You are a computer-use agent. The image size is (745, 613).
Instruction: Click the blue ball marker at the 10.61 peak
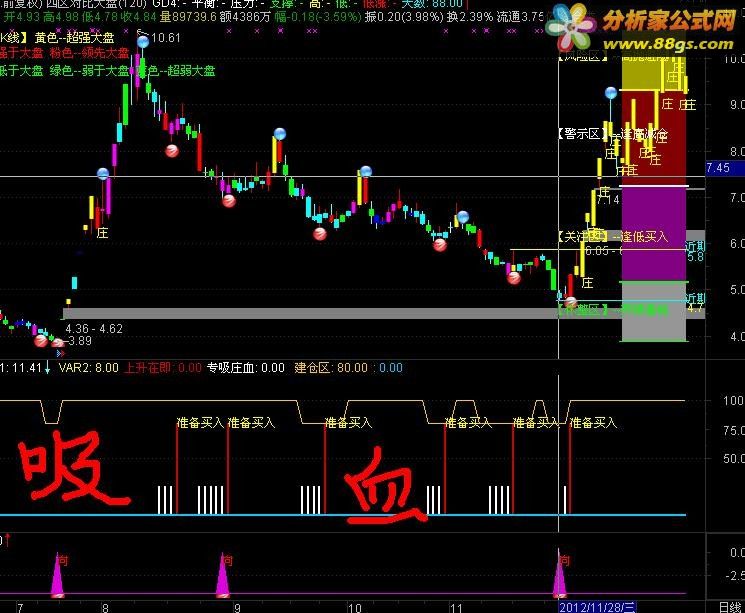[x=143, y=42]
